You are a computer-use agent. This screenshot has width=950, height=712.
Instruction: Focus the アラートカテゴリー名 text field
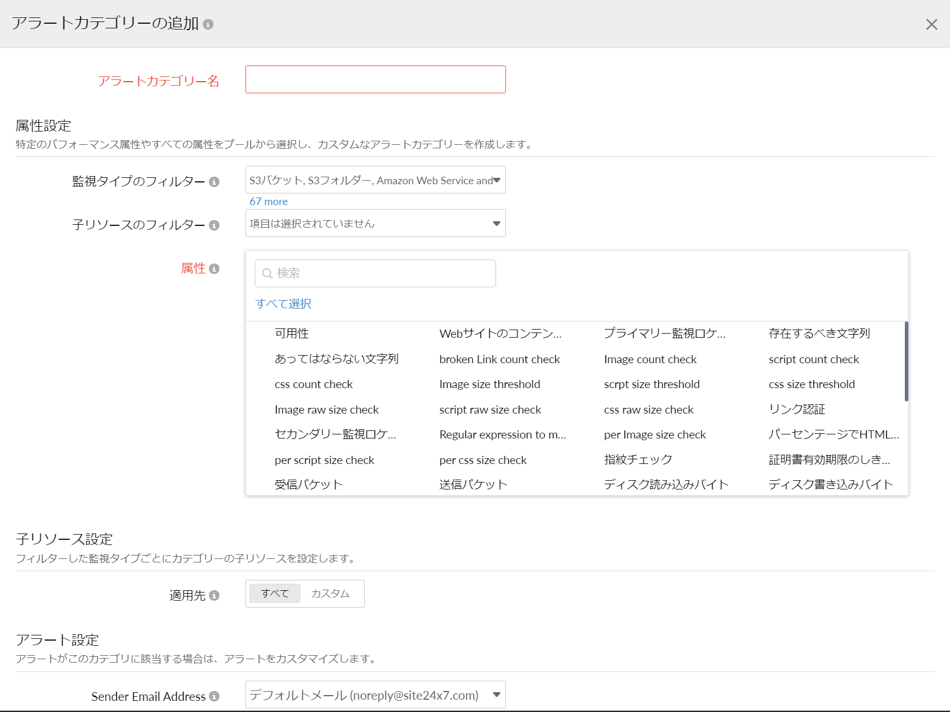376,79
